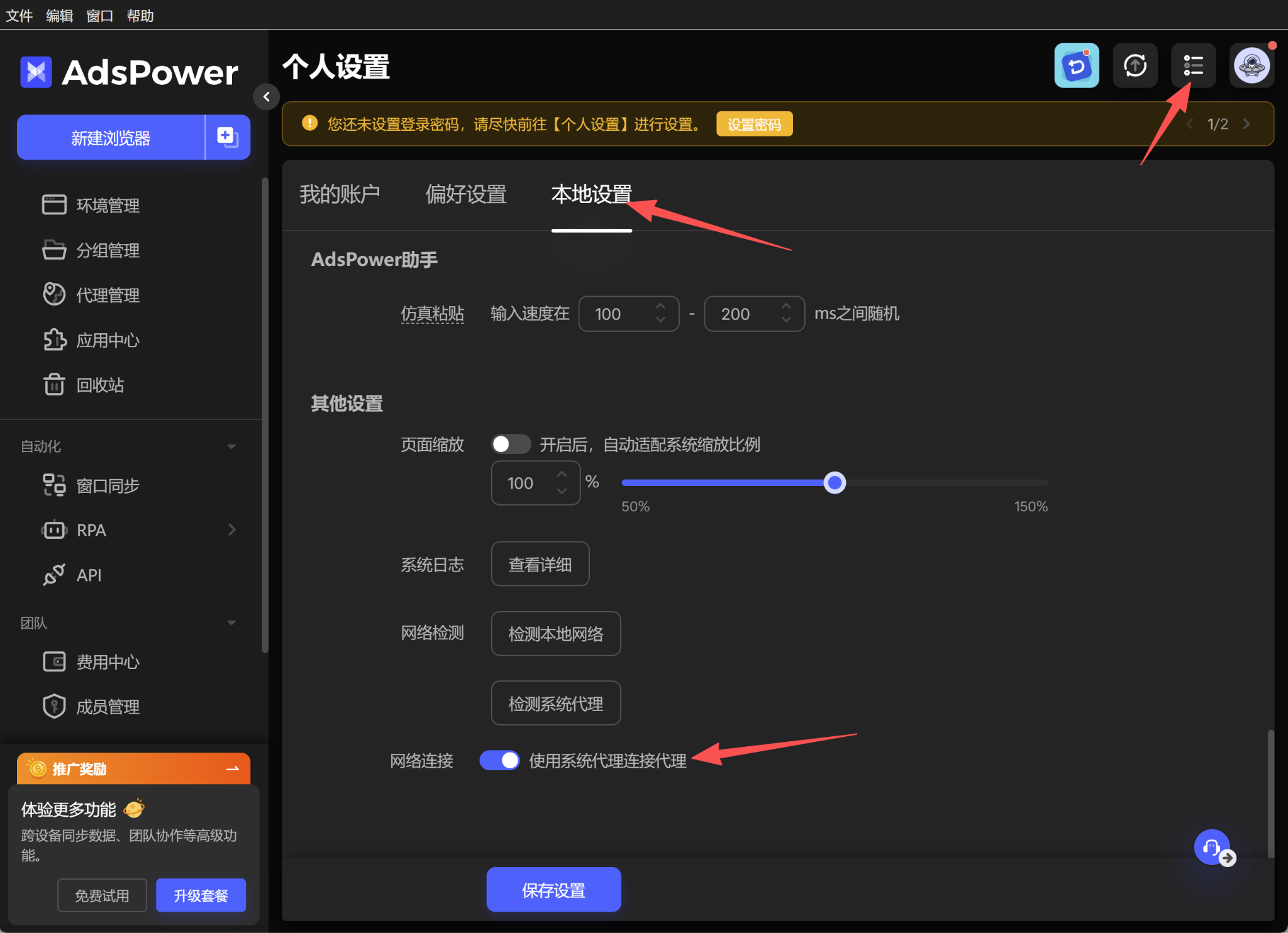Open the API section

[89, 574]
